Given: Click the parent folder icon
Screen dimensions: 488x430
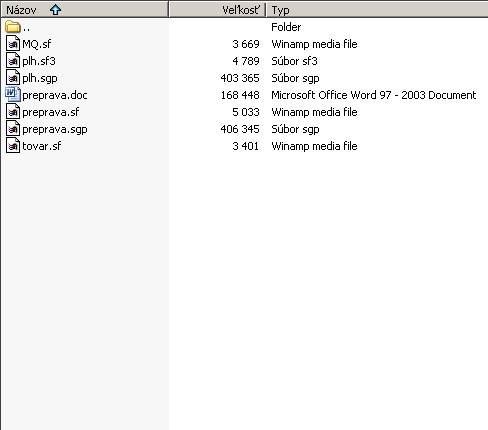Looking at the screenshot, I should pyautogui.click(x=13, y=27).
